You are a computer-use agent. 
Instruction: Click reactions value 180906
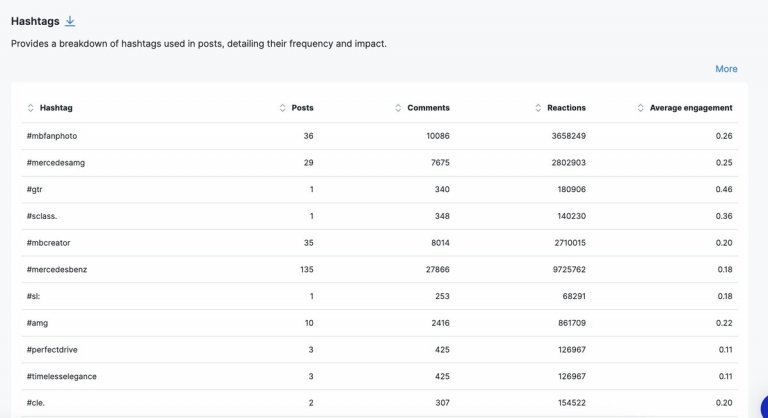pos(571,190)
